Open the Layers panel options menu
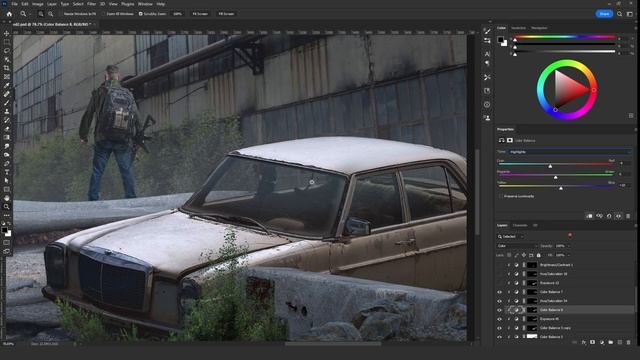The width and height of the screenshot is (640, 360). tap(635, 225)
